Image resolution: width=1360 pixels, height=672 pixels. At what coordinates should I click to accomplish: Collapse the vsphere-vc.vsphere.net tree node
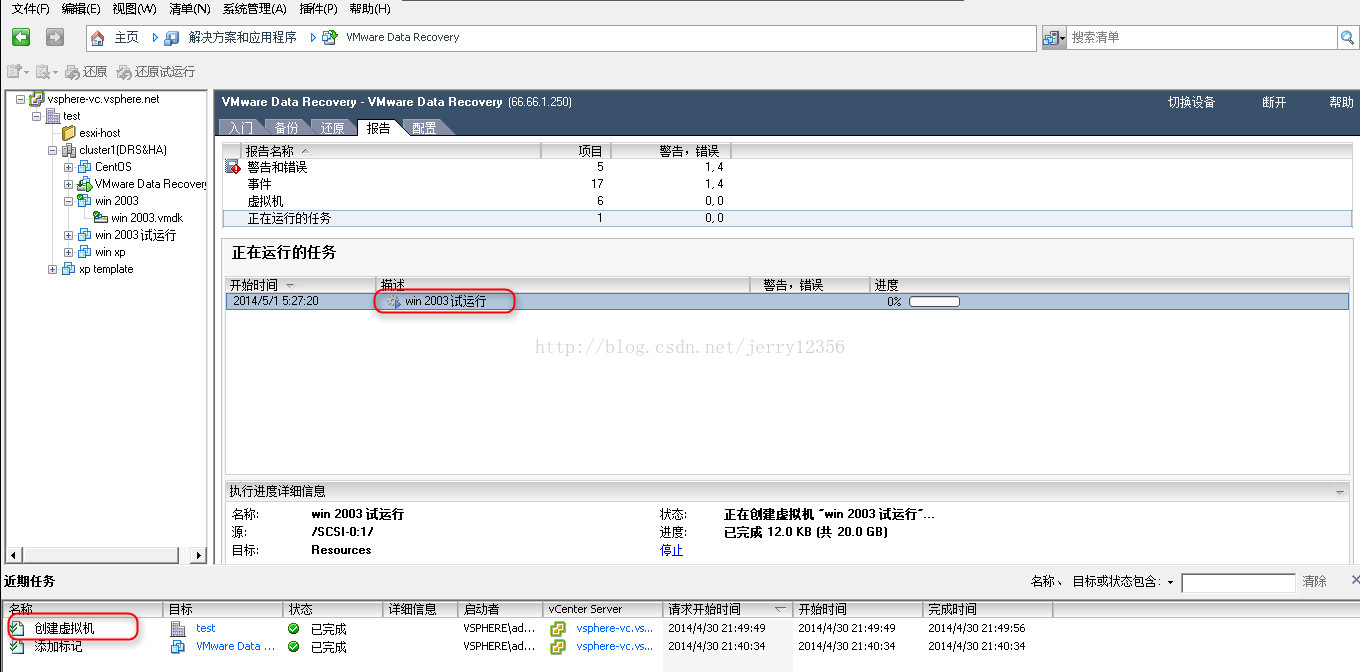[x=21, y=99]
